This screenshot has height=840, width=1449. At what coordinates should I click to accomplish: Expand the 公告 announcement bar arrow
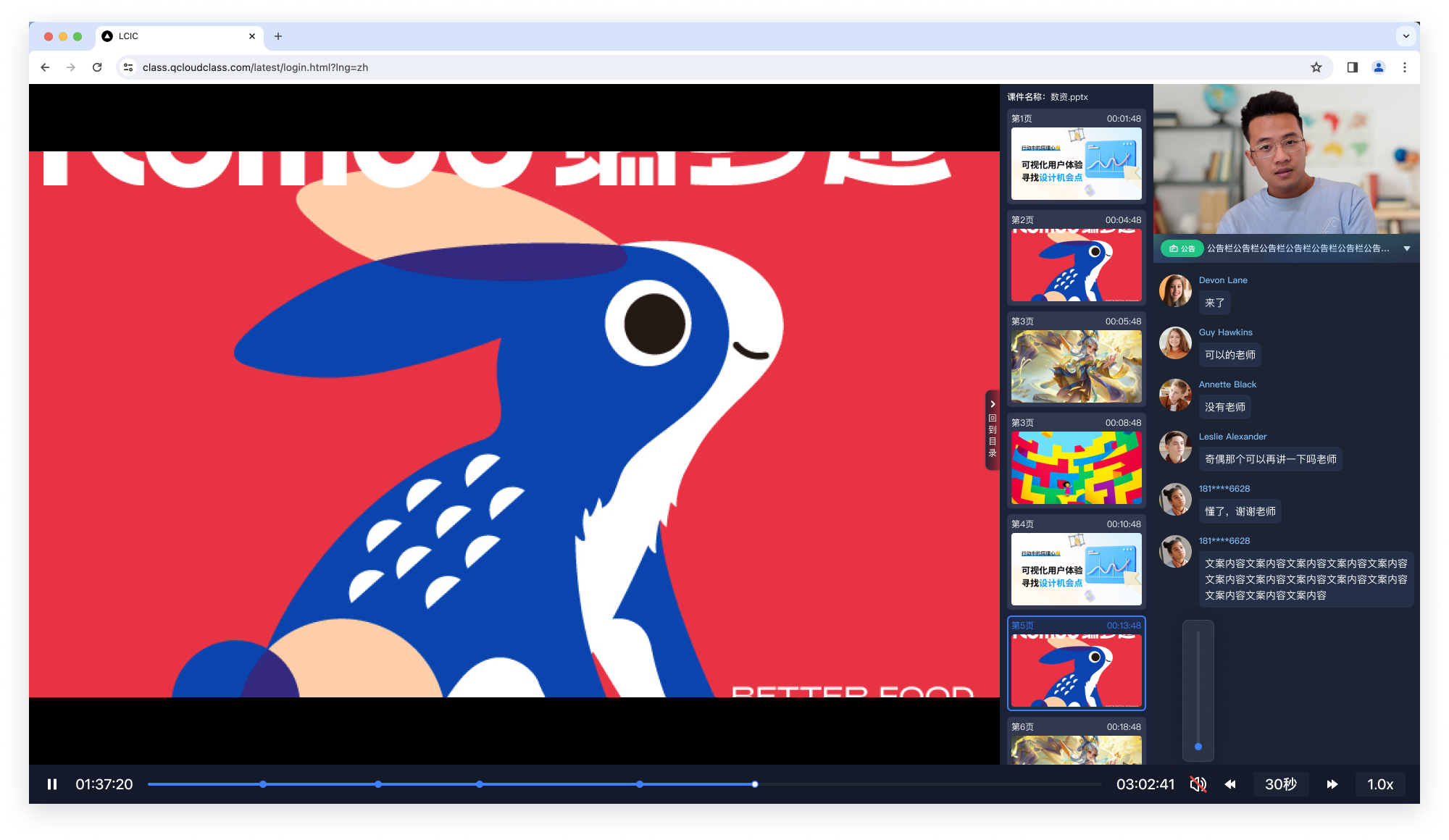(1407, 248)
